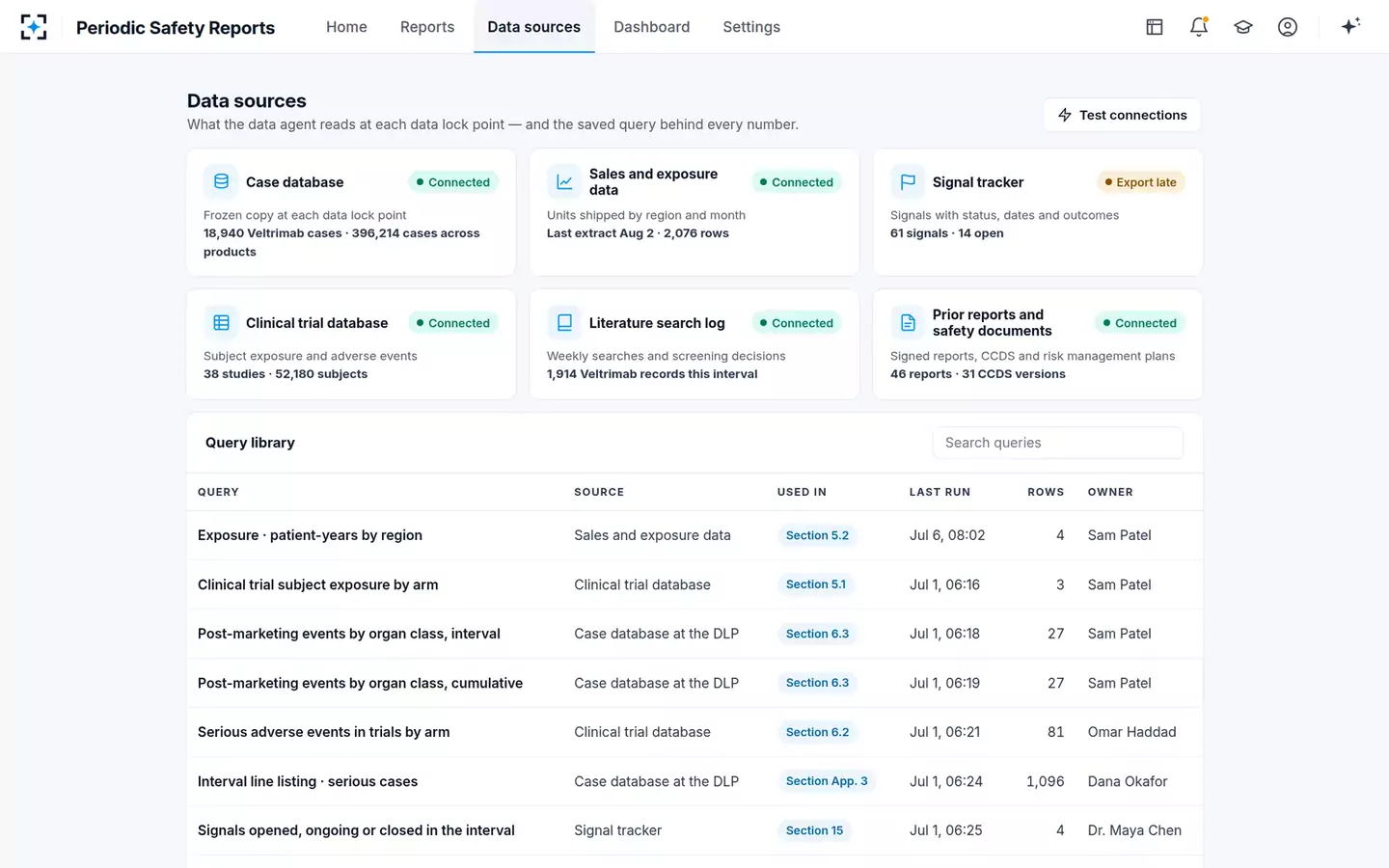This screenshot has width=1389, height=868.
Task: Focus the Search queries field
Action: point(1057,443)
